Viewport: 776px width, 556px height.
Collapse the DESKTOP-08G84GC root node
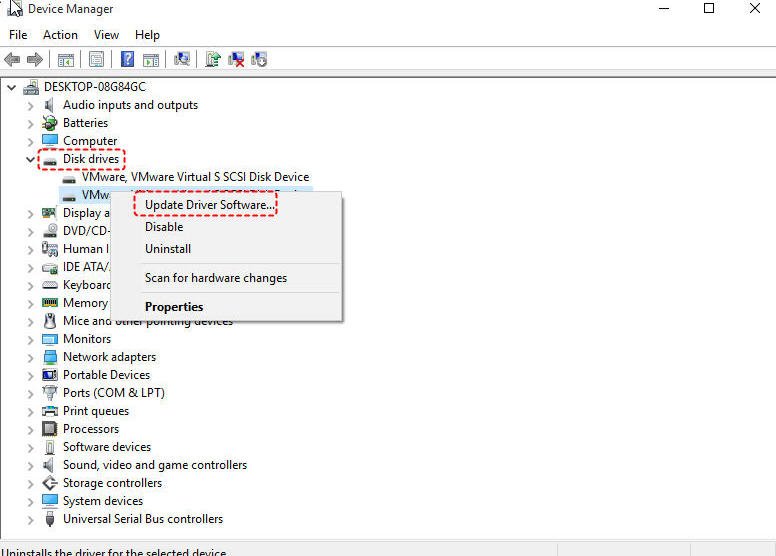[11, 88]
